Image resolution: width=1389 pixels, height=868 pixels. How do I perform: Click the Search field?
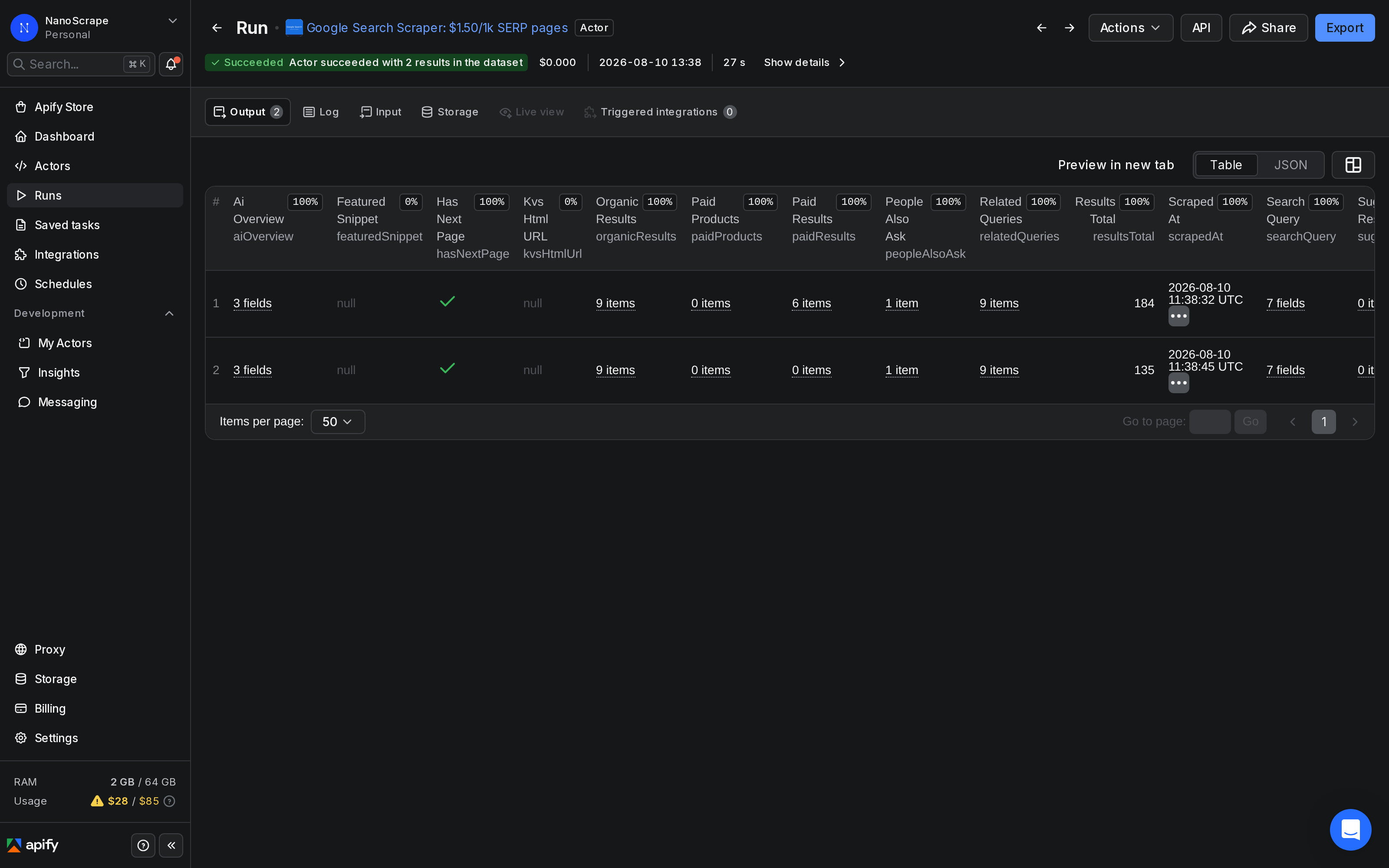pos(81,64)
